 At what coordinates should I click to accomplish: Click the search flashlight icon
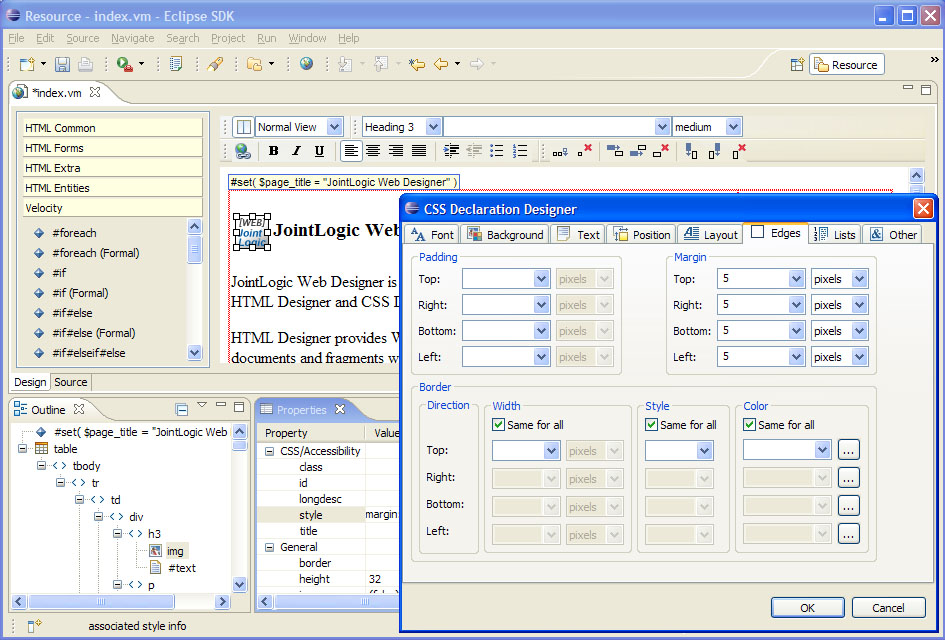pos(215,64)
